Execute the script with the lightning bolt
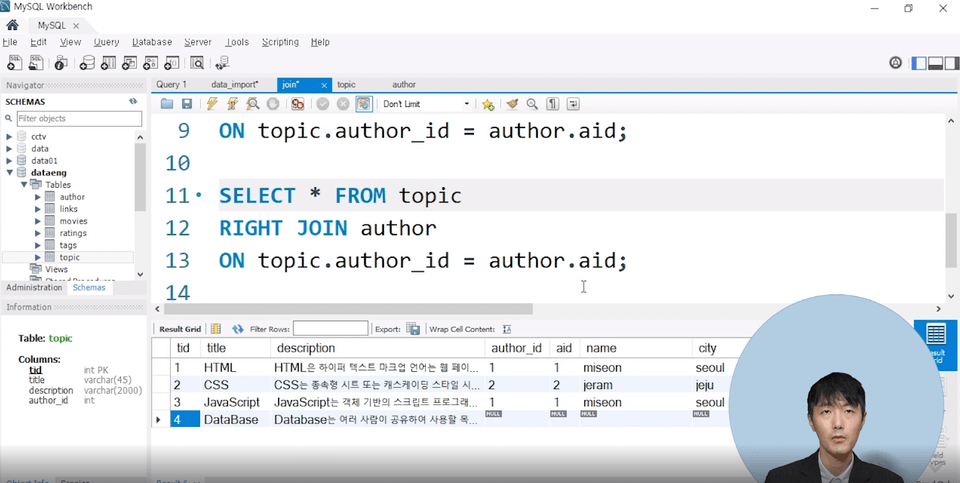The height and width of the screenshot is (483, 960). point(212,104)
